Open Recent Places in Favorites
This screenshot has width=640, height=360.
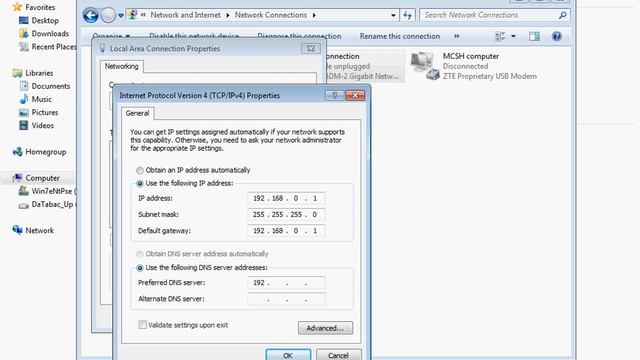pyautogui.click(x=53, y=47)
